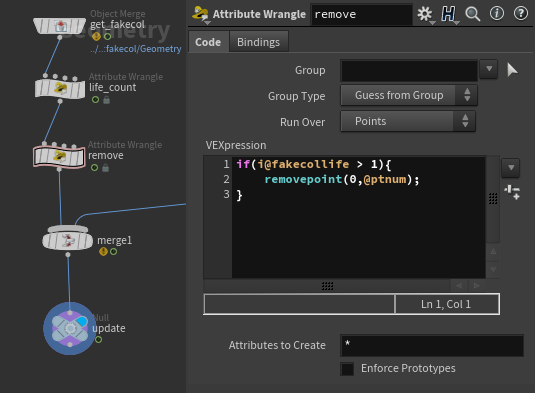Toggle the Enforce Prototypes checkbox

(347, 369)
